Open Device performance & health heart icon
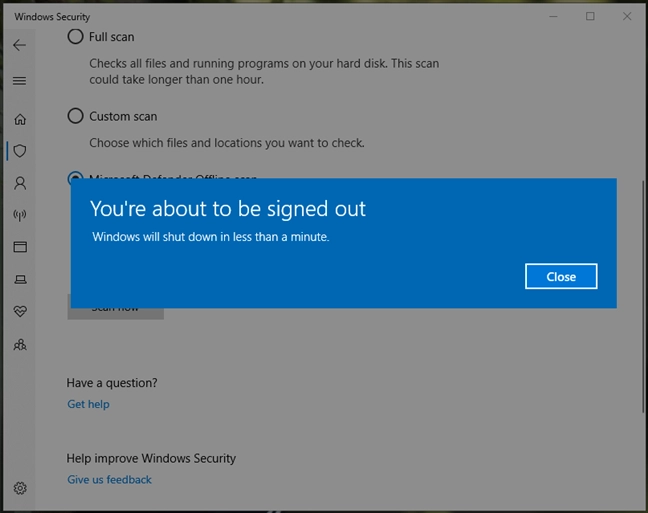This screenshot has width=648, height=513. (x=20, y=311)
